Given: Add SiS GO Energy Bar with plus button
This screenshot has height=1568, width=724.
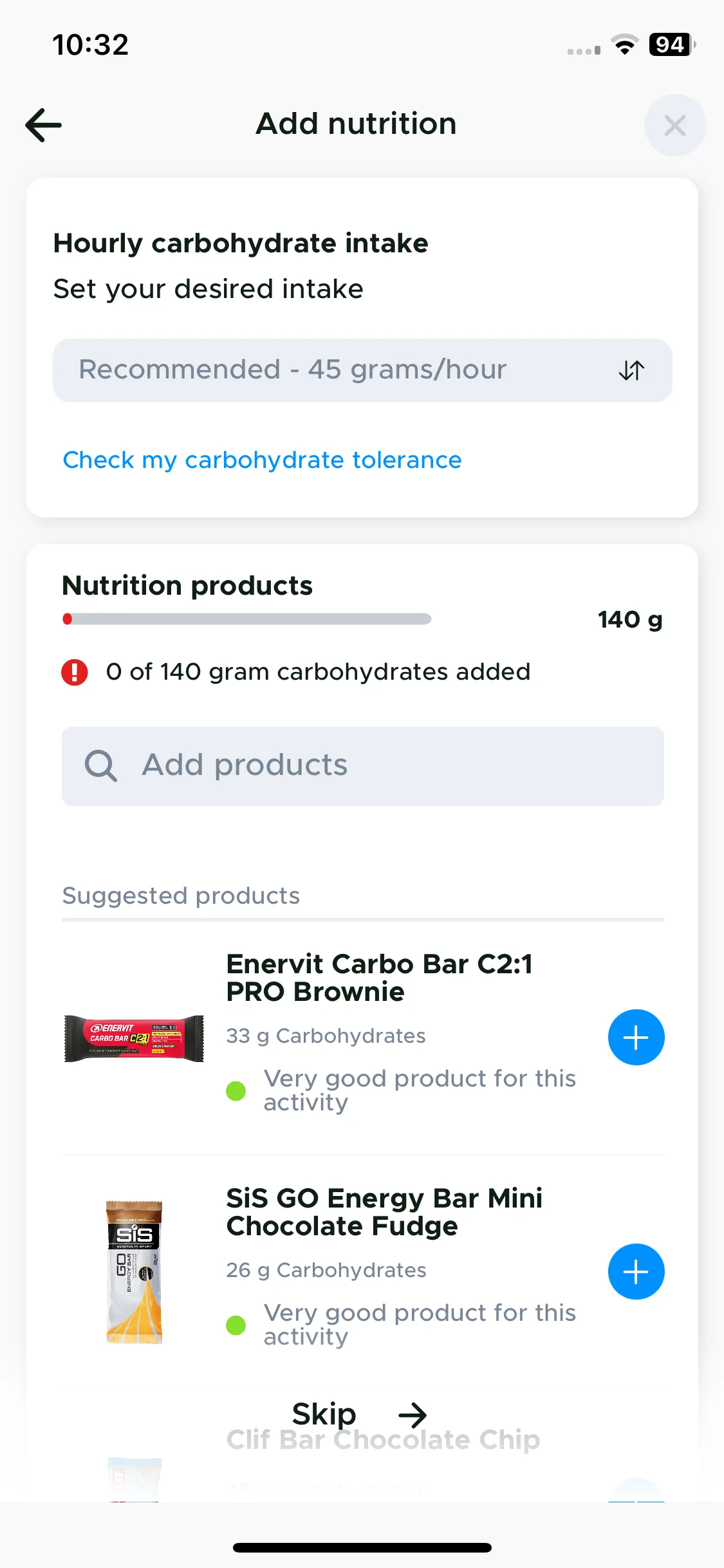Looking at the screenshot, I should (636, 1272).
